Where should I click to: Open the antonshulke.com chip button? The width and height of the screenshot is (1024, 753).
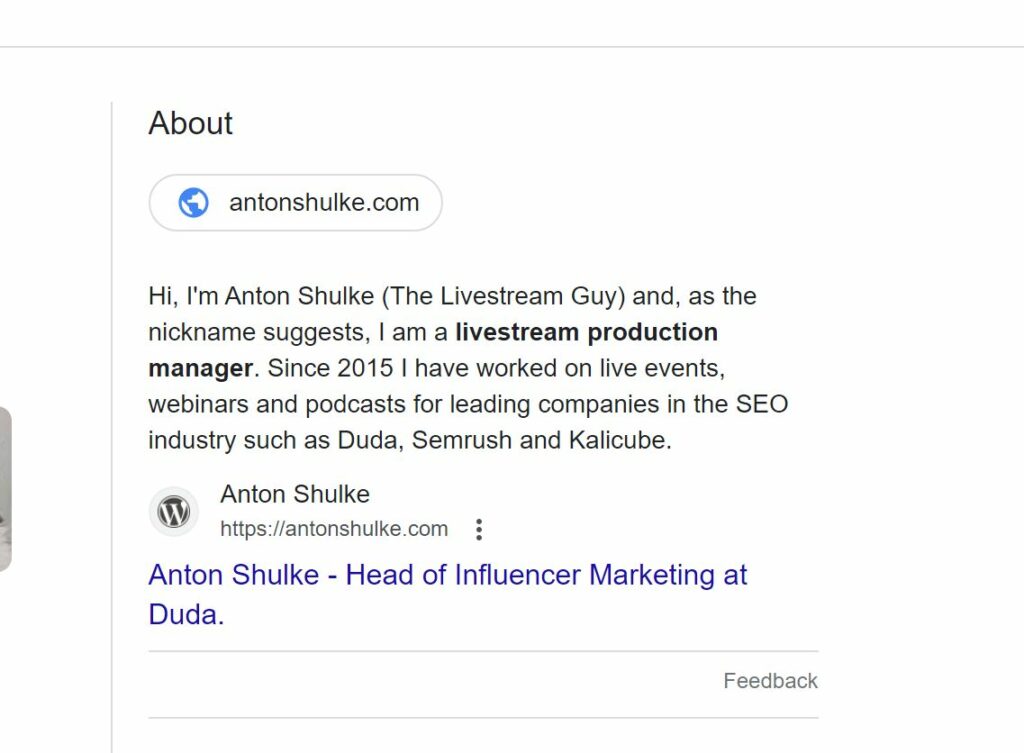coord(295,202)
